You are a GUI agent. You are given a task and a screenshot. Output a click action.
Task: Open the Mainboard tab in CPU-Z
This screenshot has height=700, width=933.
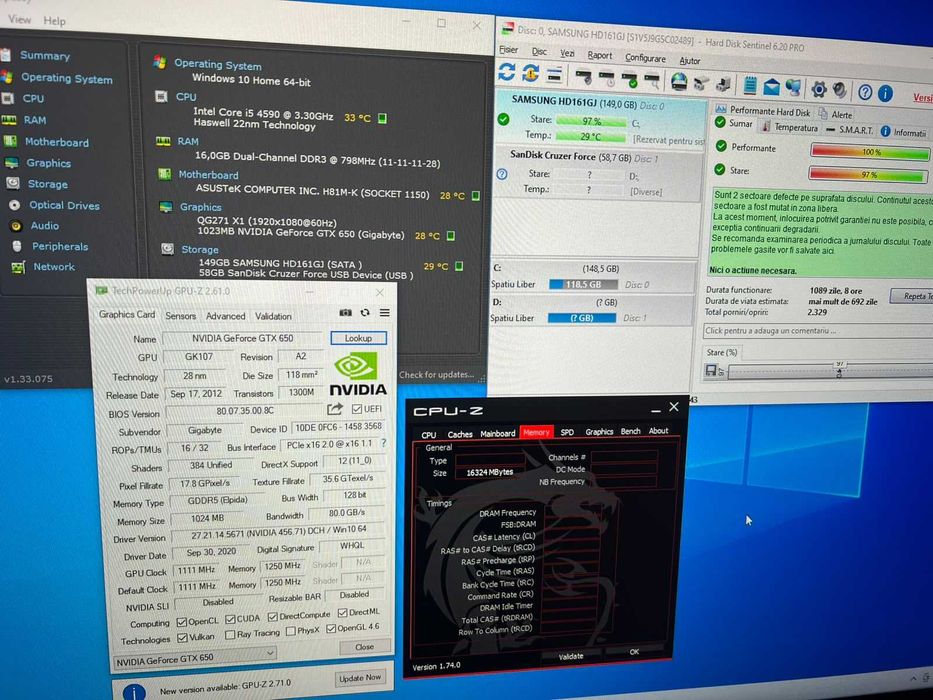point(497,433)
